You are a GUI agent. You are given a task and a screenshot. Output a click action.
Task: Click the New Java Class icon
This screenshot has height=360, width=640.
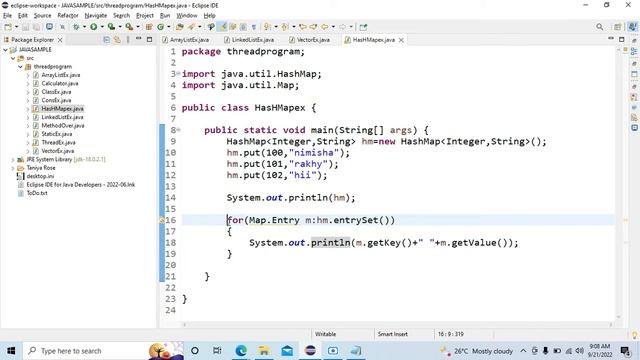tap(160, 27)
